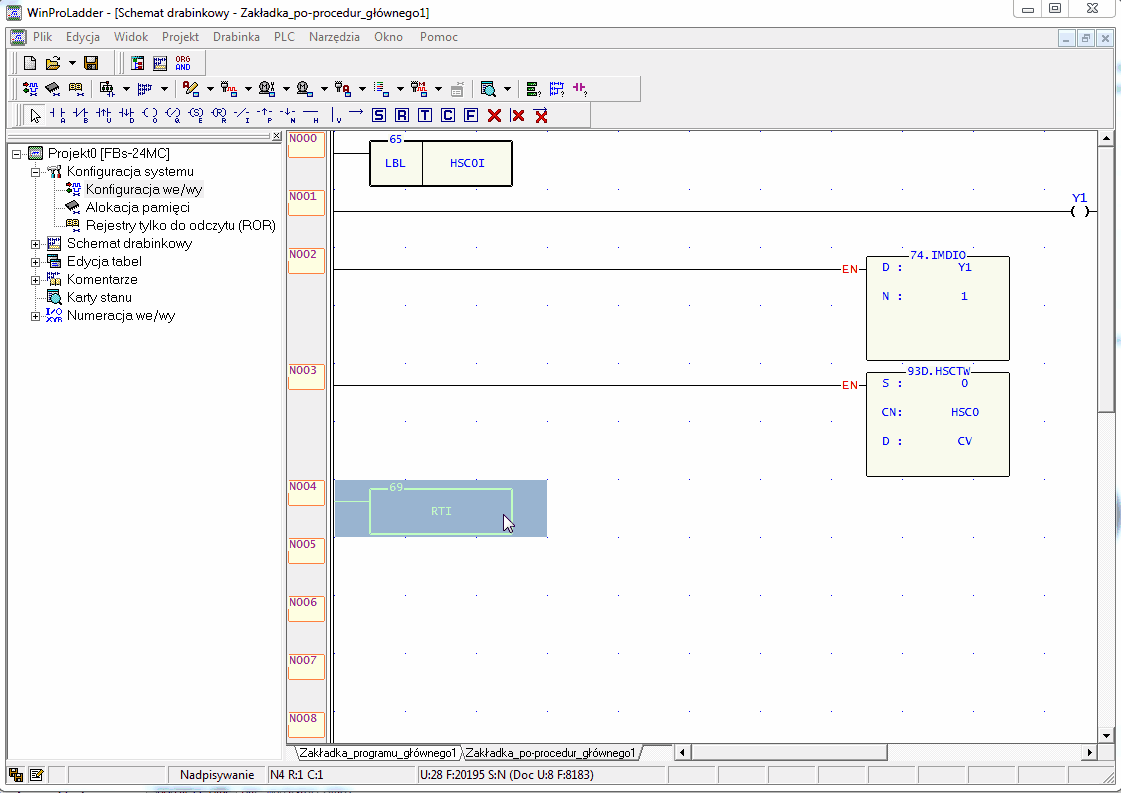Screen dimensions: 1121x793
Task: Click the T timer block icon
Action: pyautogui.click(x=425, y=115)
